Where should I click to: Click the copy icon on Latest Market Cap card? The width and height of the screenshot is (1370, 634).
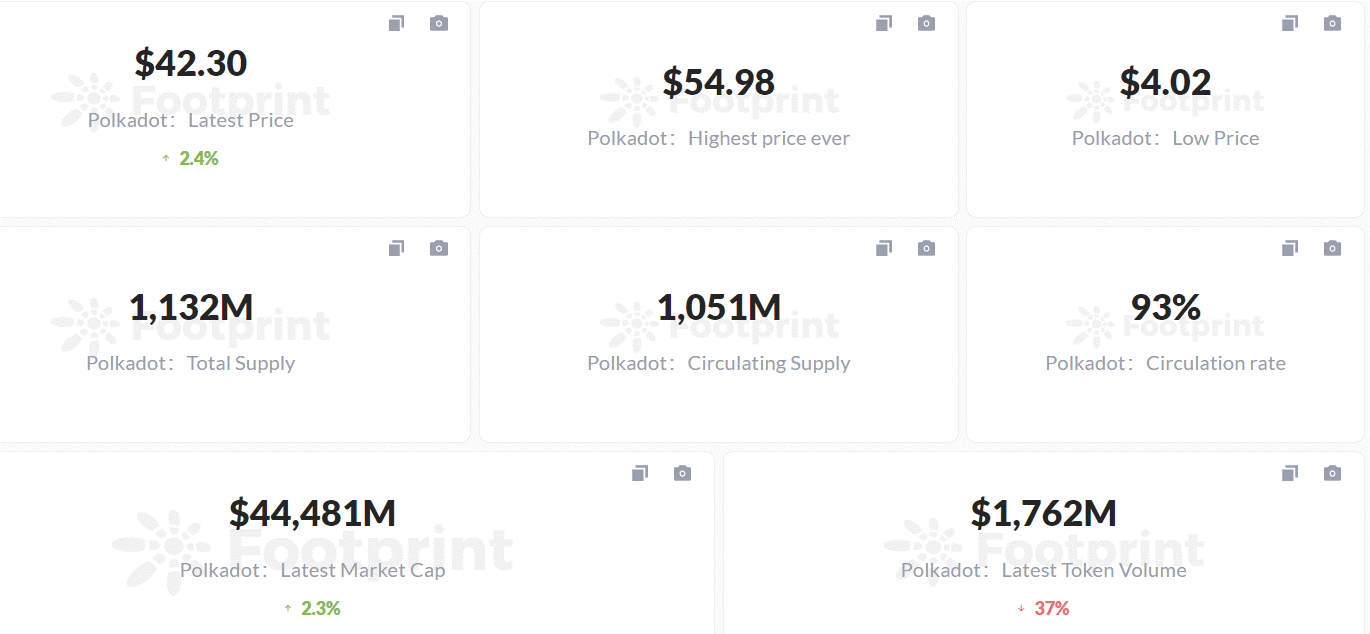[640, 473]
